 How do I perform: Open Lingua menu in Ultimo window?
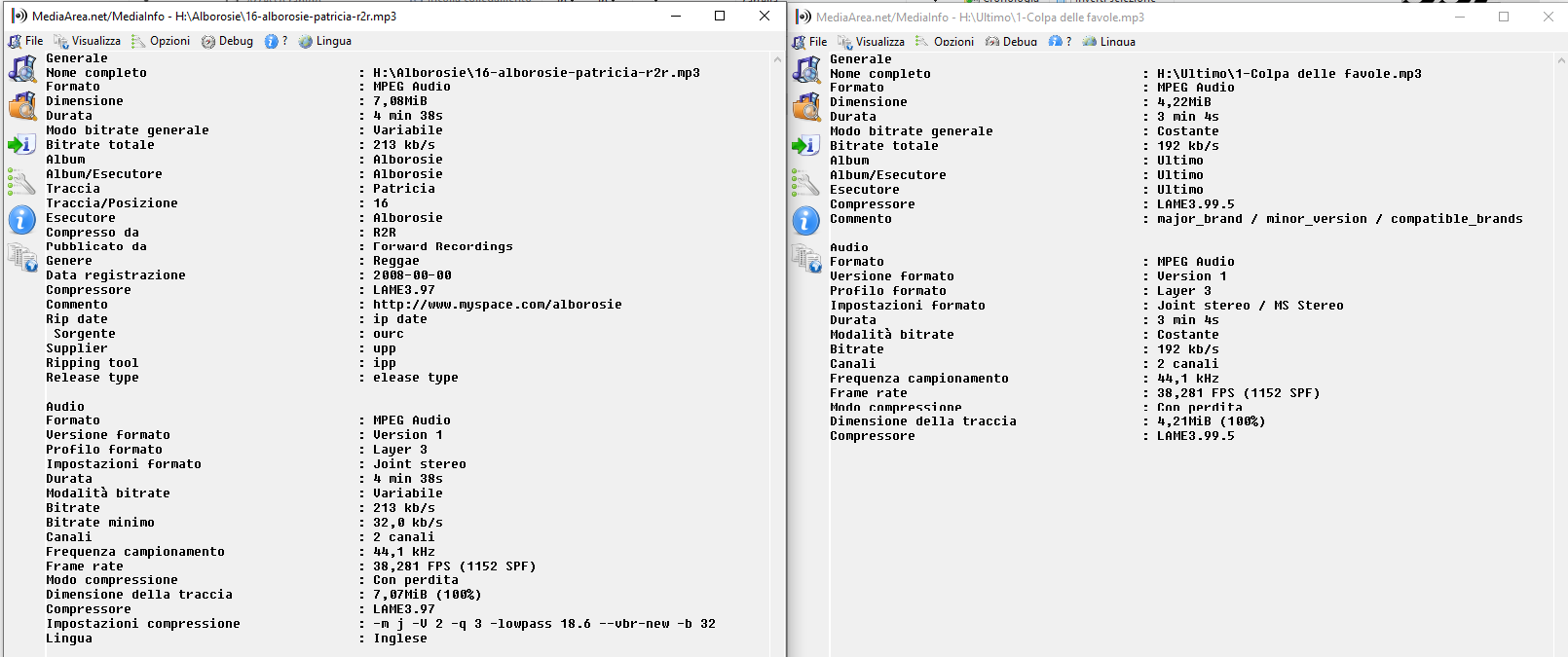1108,42
